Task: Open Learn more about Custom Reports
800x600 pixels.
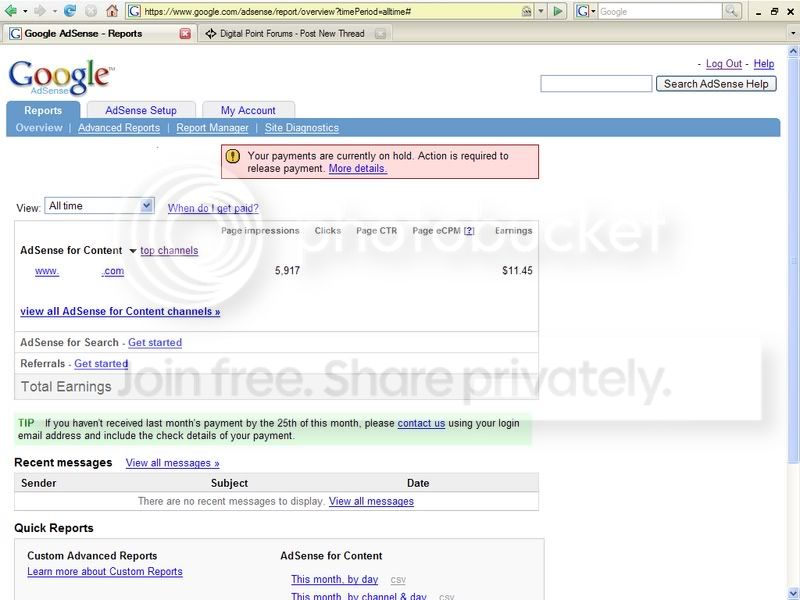Action: 105,571
